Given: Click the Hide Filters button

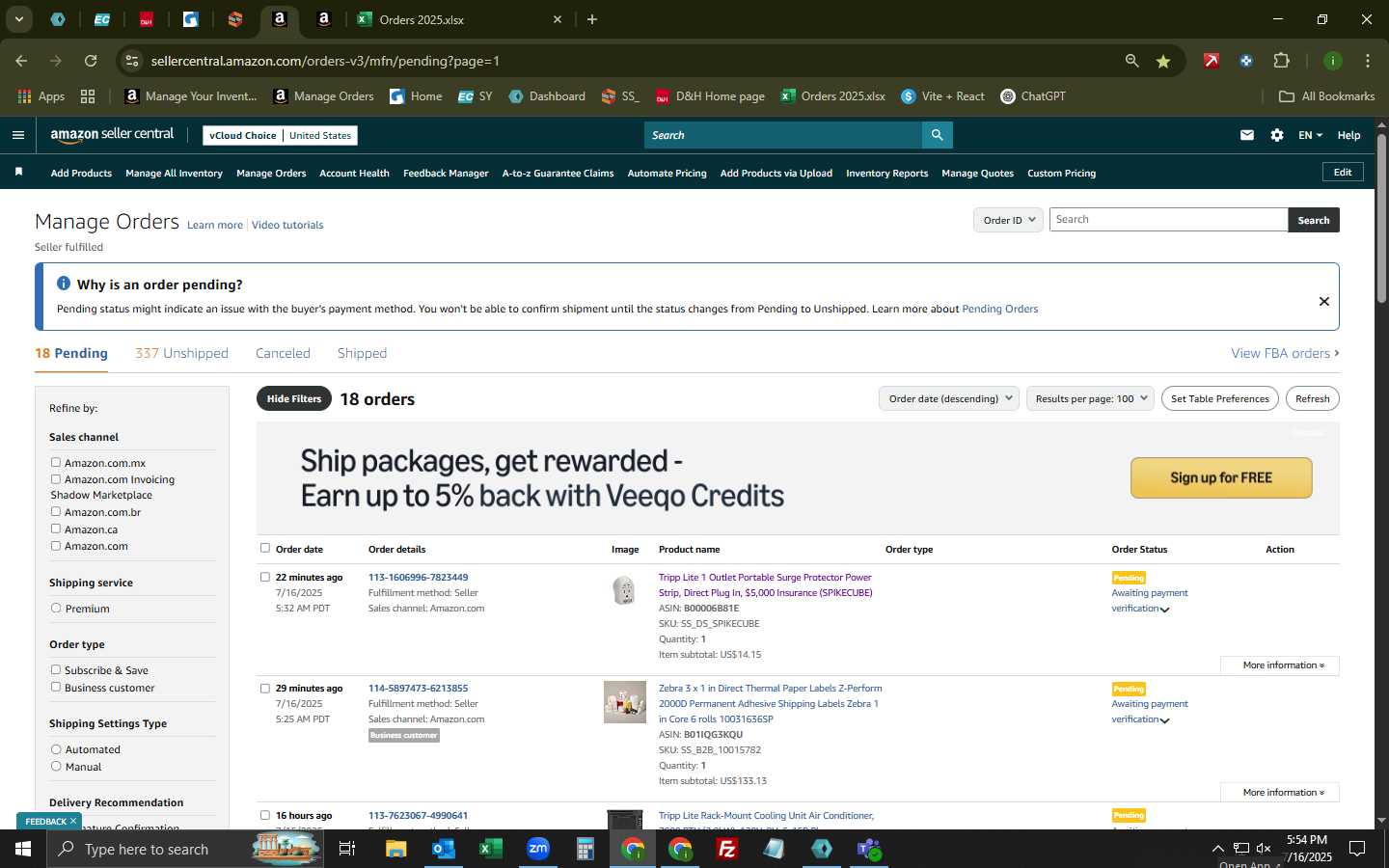Looking at the screenshot, I should [x=294, y=398].
